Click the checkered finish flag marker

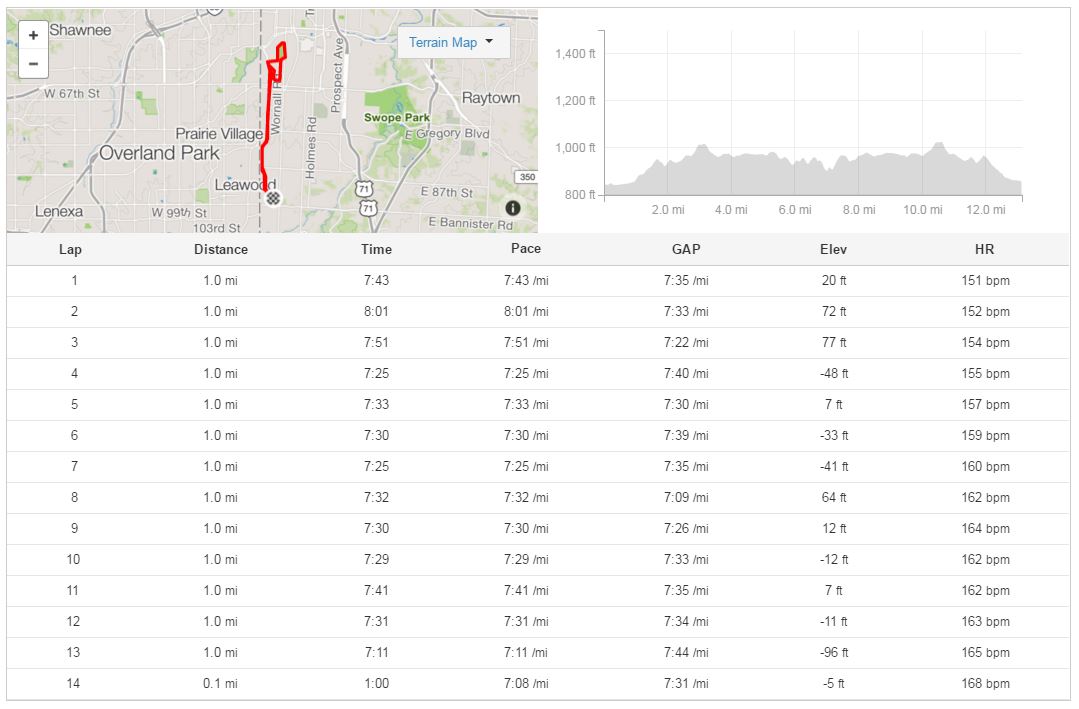tap(273, 198)
